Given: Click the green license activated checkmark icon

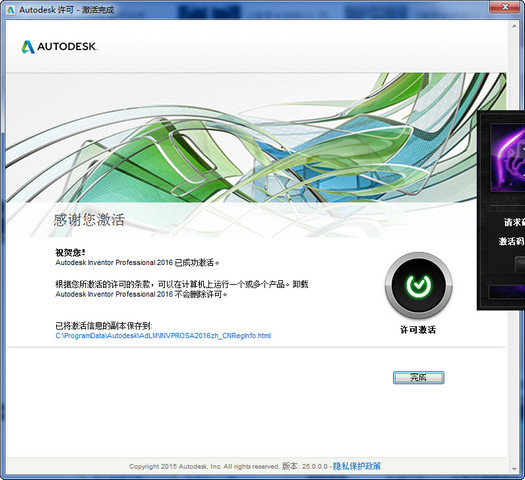Looking at the screenshot, I should click(419, 286).
